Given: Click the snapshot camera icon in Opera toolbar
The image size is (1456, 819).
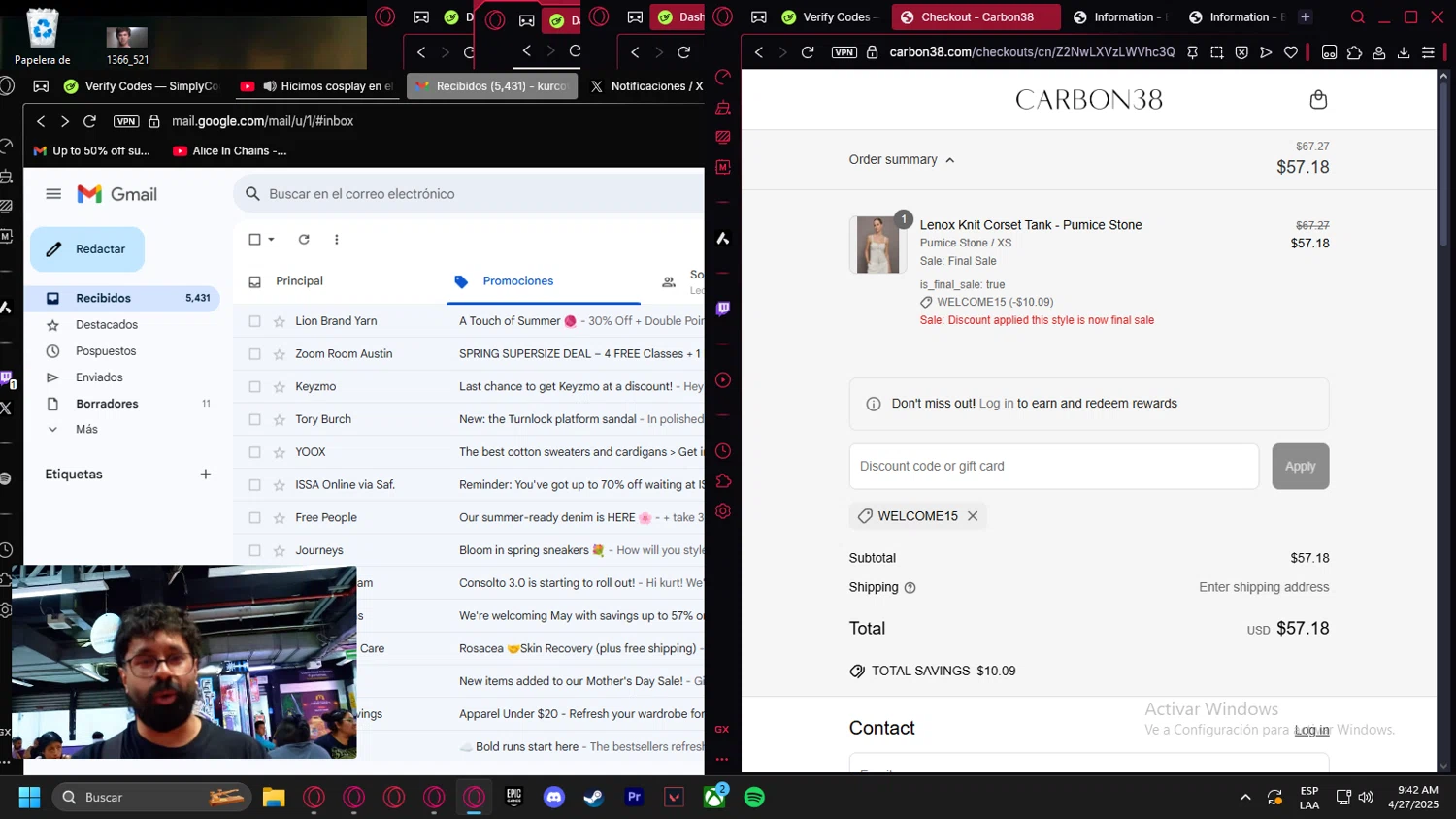Looking at the screenshot, I should tap(1216, 52).
